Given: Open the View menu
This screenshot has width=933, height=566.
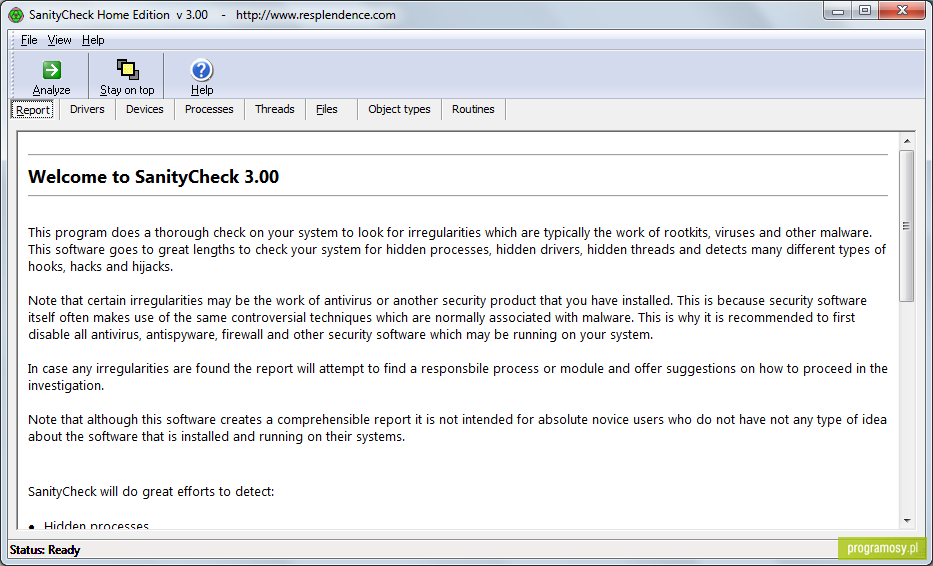Looking at the screenshot, I should pos(60,40).
